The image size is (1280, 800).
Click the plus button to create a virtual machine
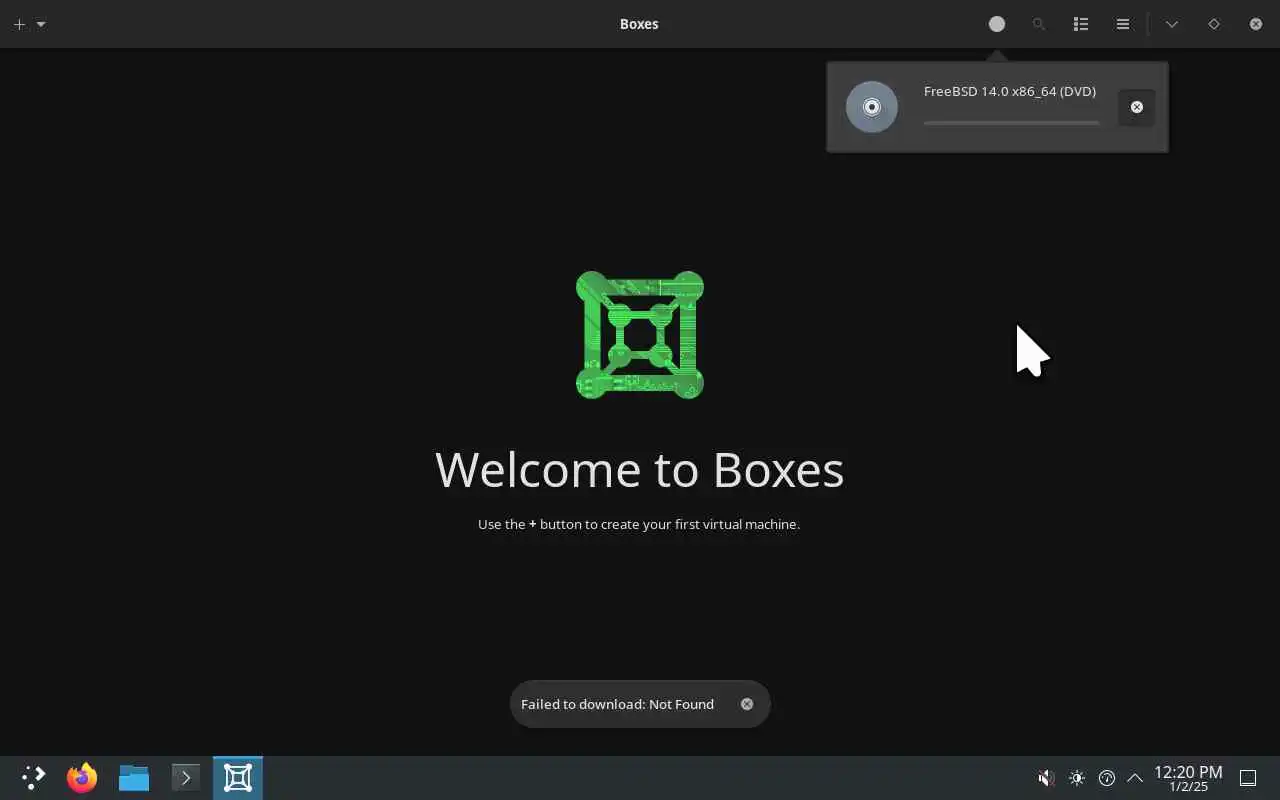[x=19, y=24]
